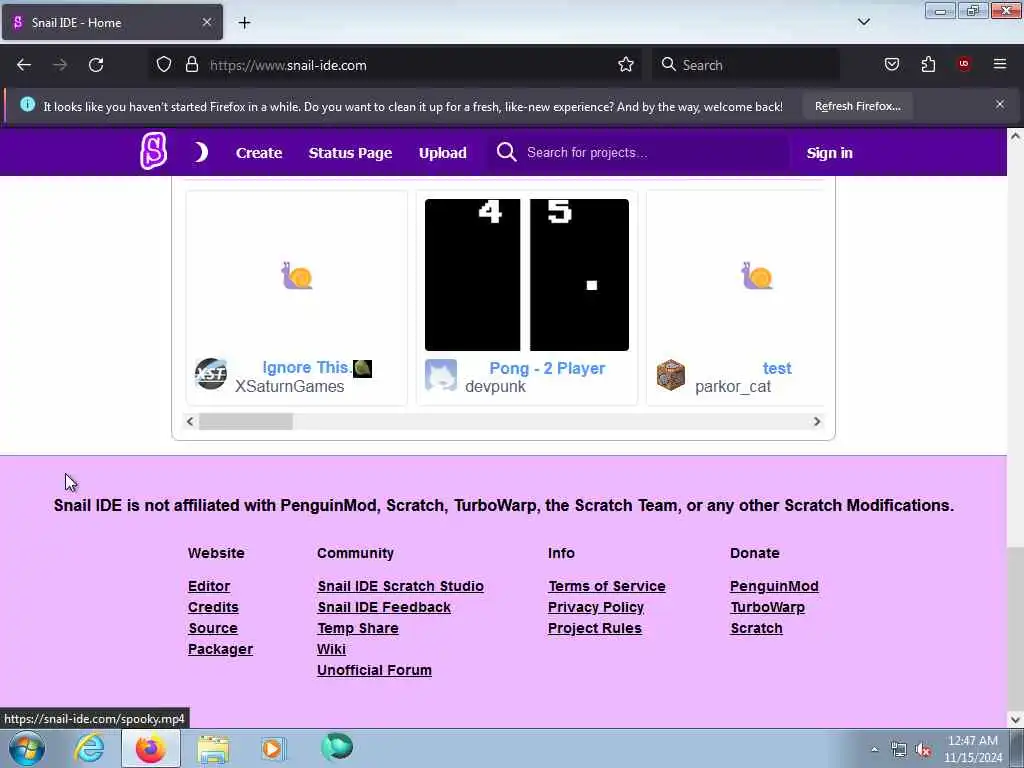Click the devpunk author name
This screenshot has width=1024, height=768.
click(x=495, y=387)
